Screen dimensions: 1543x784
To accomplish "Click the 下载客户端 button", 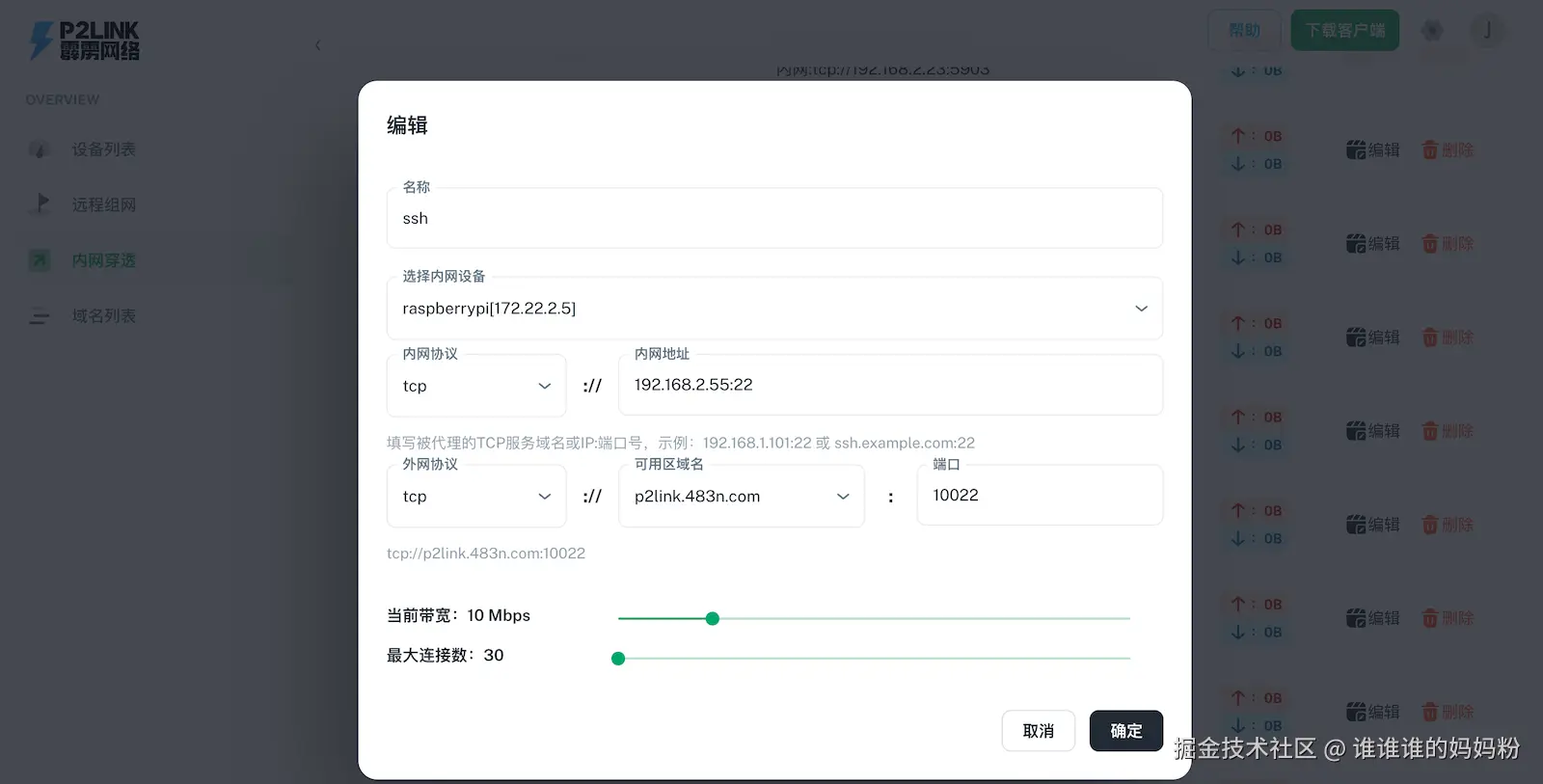I will [1345, 30].
